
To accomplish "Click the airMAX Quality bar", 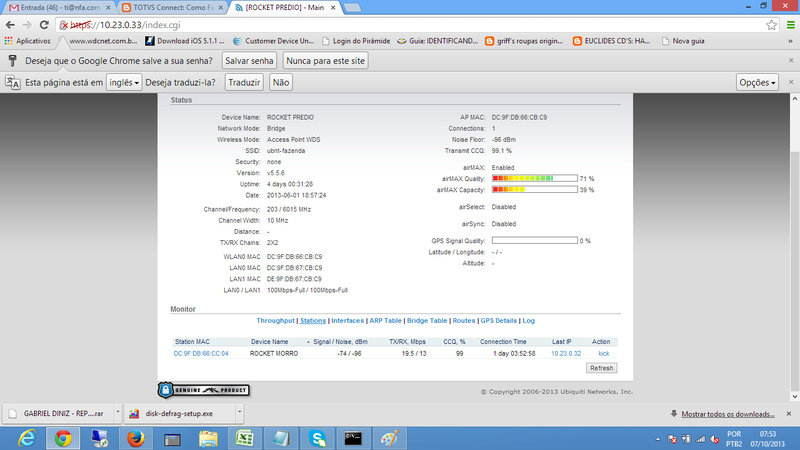I will point(534,178).
